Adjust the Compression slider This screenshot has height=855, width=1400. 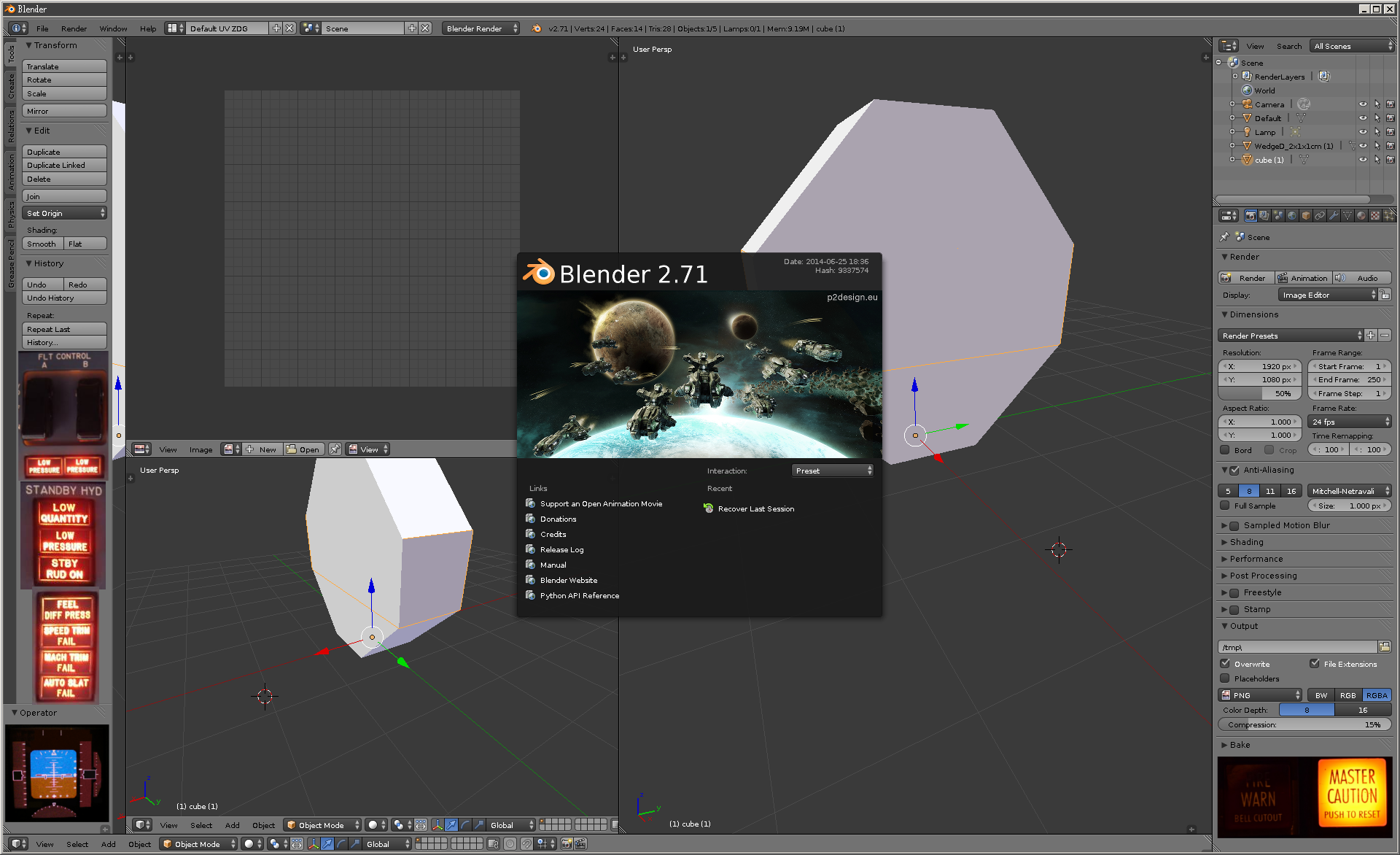(1304, 724)
